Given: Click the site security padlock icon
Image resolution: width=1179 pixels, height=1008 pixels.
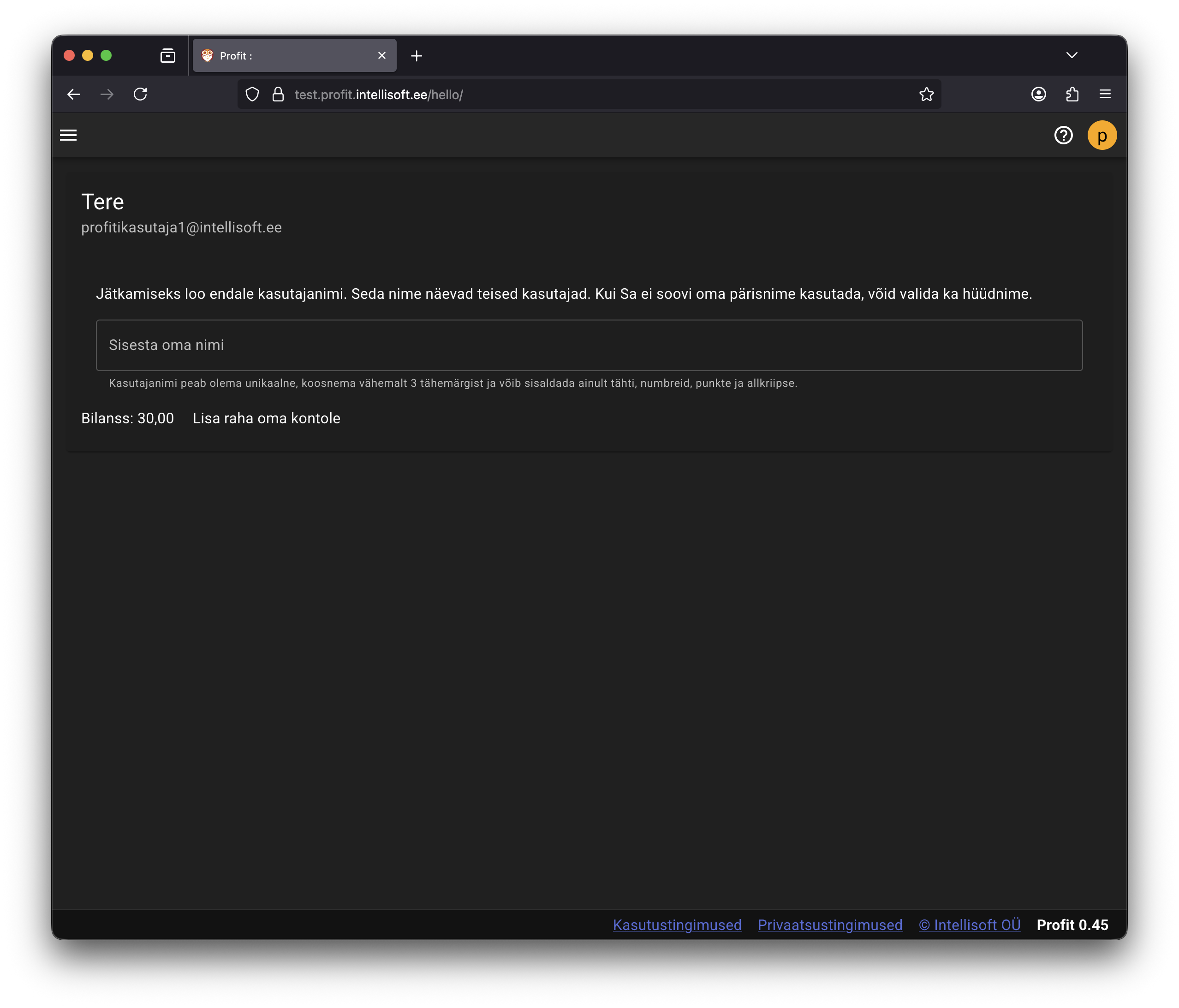Looking at the screenshot, I should coord(278,95).
